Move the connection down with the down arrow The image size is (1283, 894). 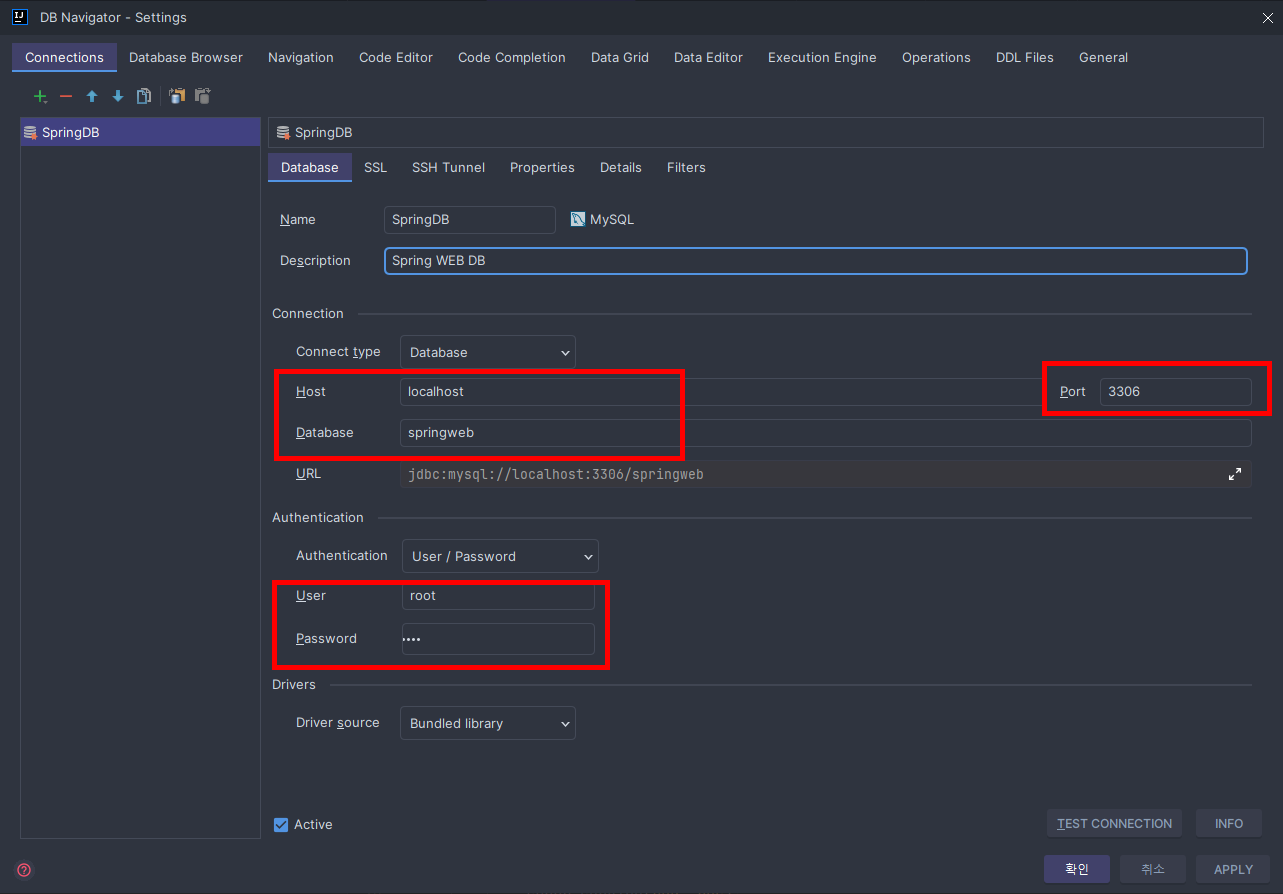click(118, 96)
